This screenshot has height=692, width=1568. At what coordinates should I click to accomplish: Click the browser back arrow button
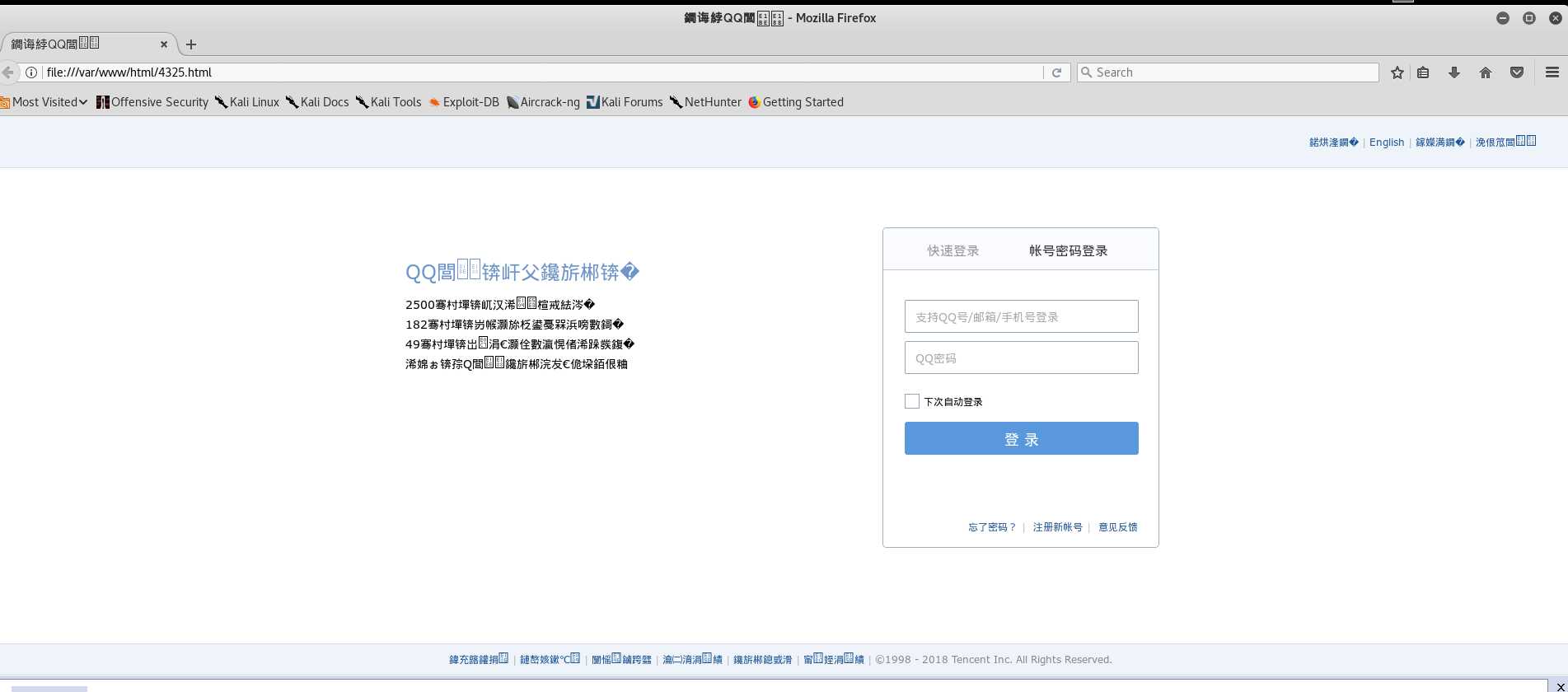tap(7, 72)
